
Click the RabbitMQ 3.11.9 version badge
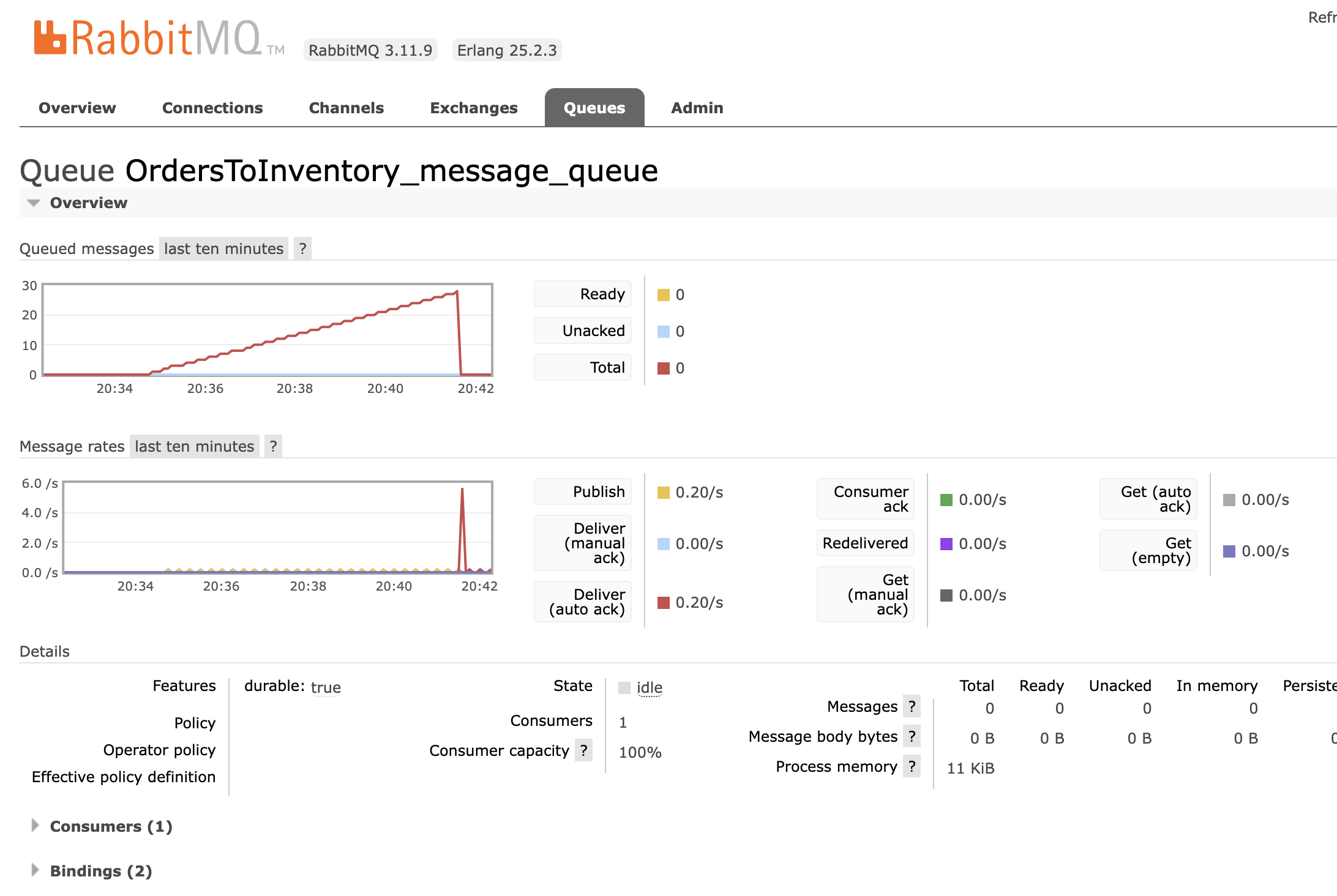370,50
